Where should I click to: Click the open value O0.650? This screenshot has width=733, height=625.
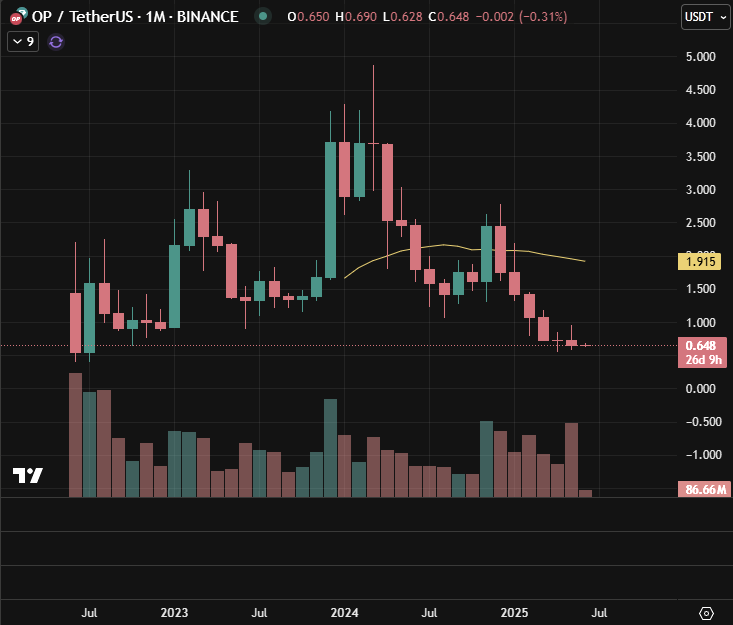pyautogui.click(x=309, y=17)
